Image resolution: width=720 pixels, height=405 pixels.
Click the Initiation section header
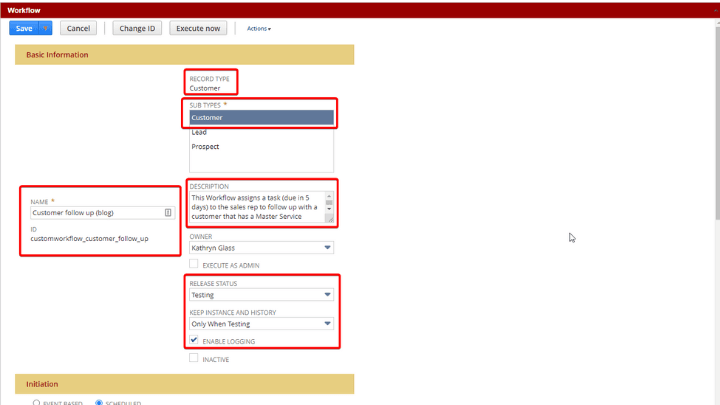(185, 384)
